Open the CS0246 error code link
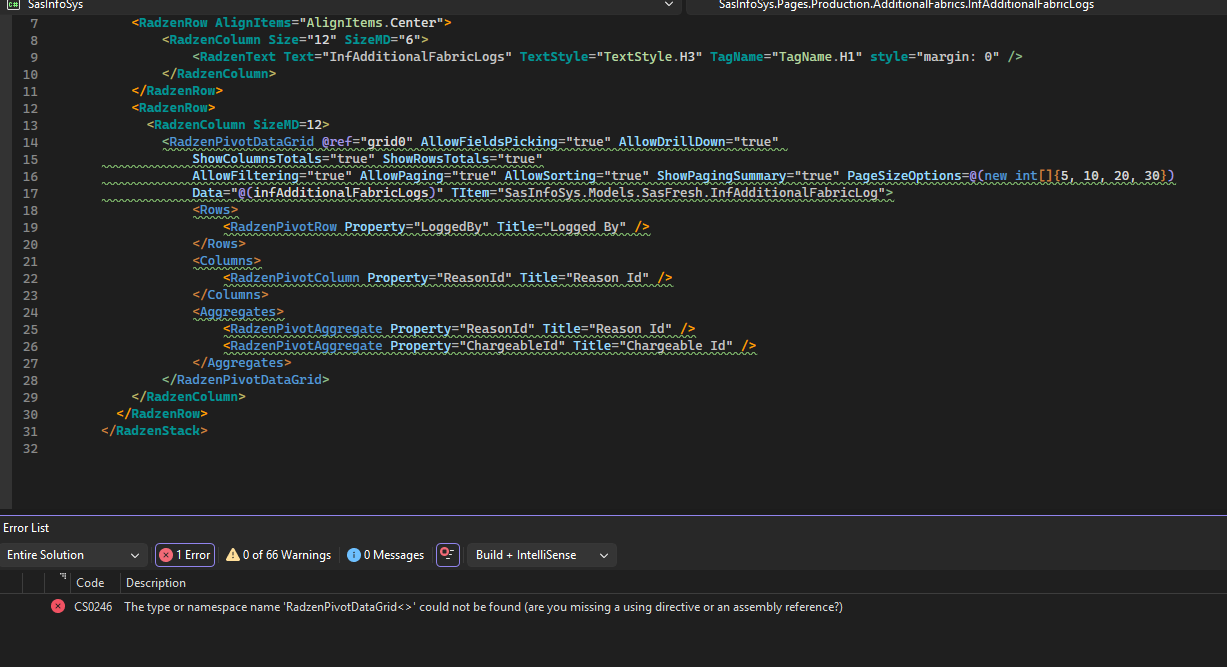This screenshot has height=667, width=1227. tap(91, 607)
